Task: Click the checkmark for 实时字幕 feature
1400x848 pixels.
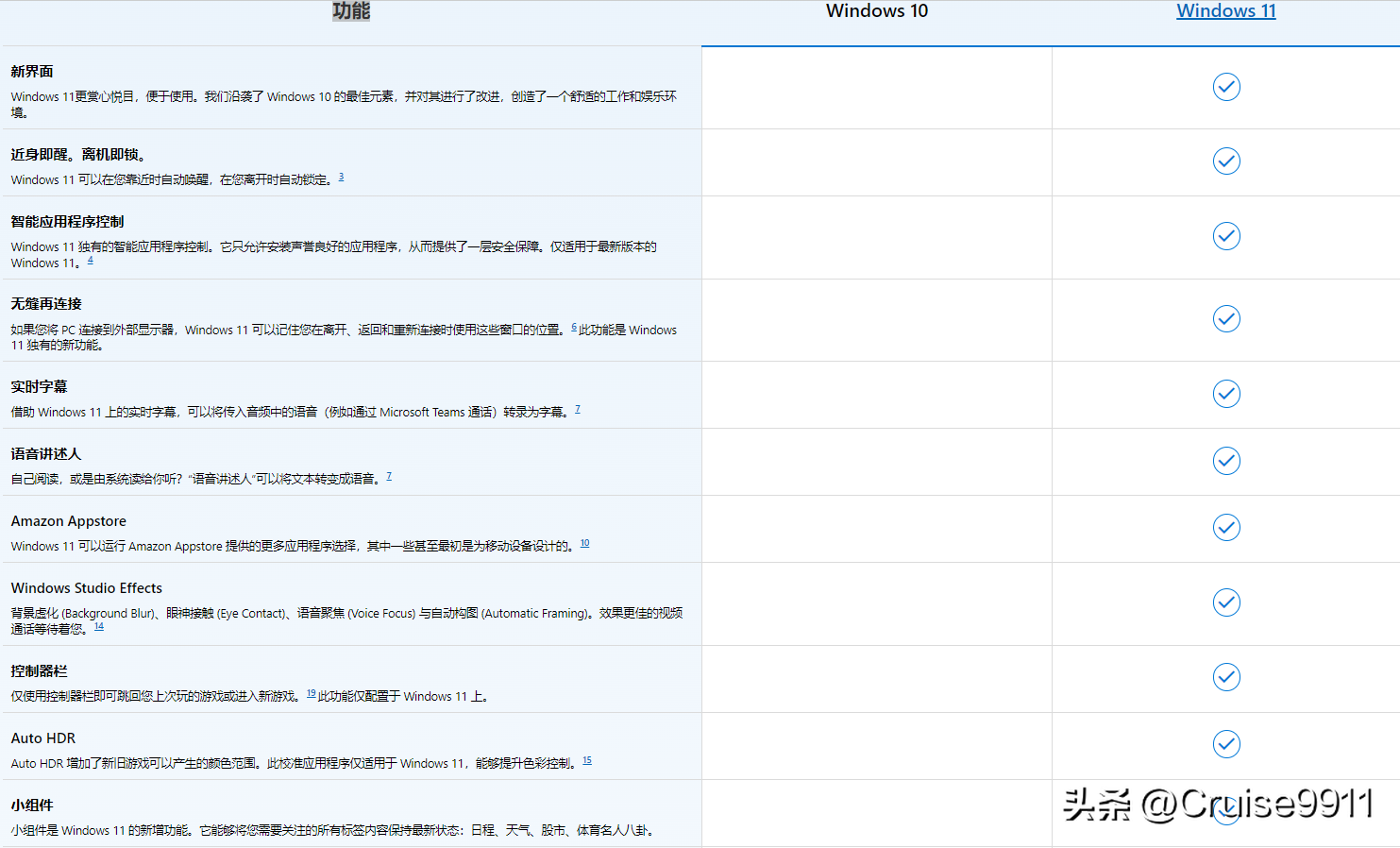Action: (x=1225, y=394)
